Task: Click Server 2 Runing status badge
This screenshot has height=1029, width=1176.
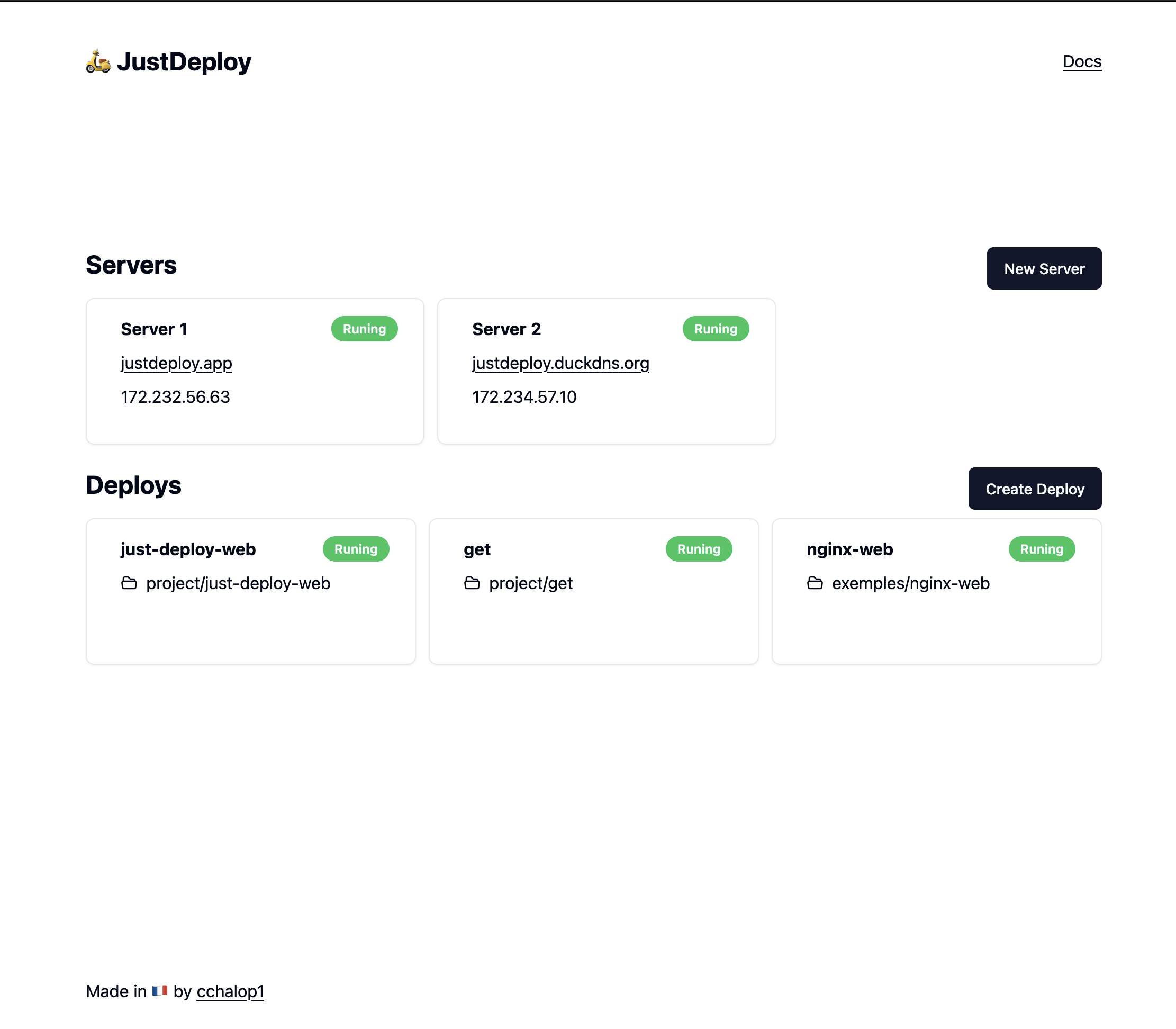Action: coord(716,329)
